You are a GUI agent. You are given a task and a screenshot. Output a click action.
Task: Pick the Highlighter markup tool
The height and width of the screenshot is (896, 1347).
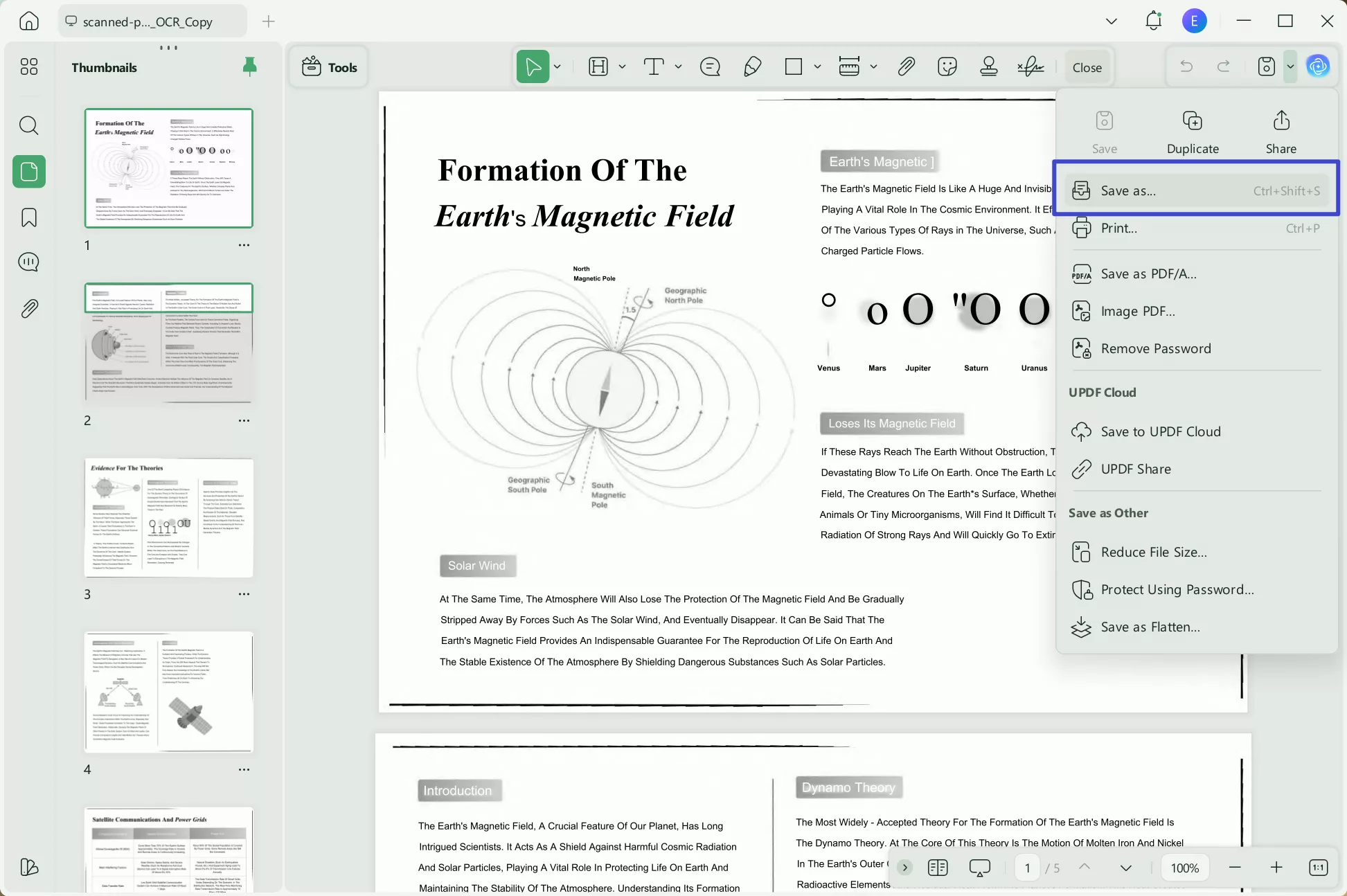pyautogui.click(x=753, y=66)
